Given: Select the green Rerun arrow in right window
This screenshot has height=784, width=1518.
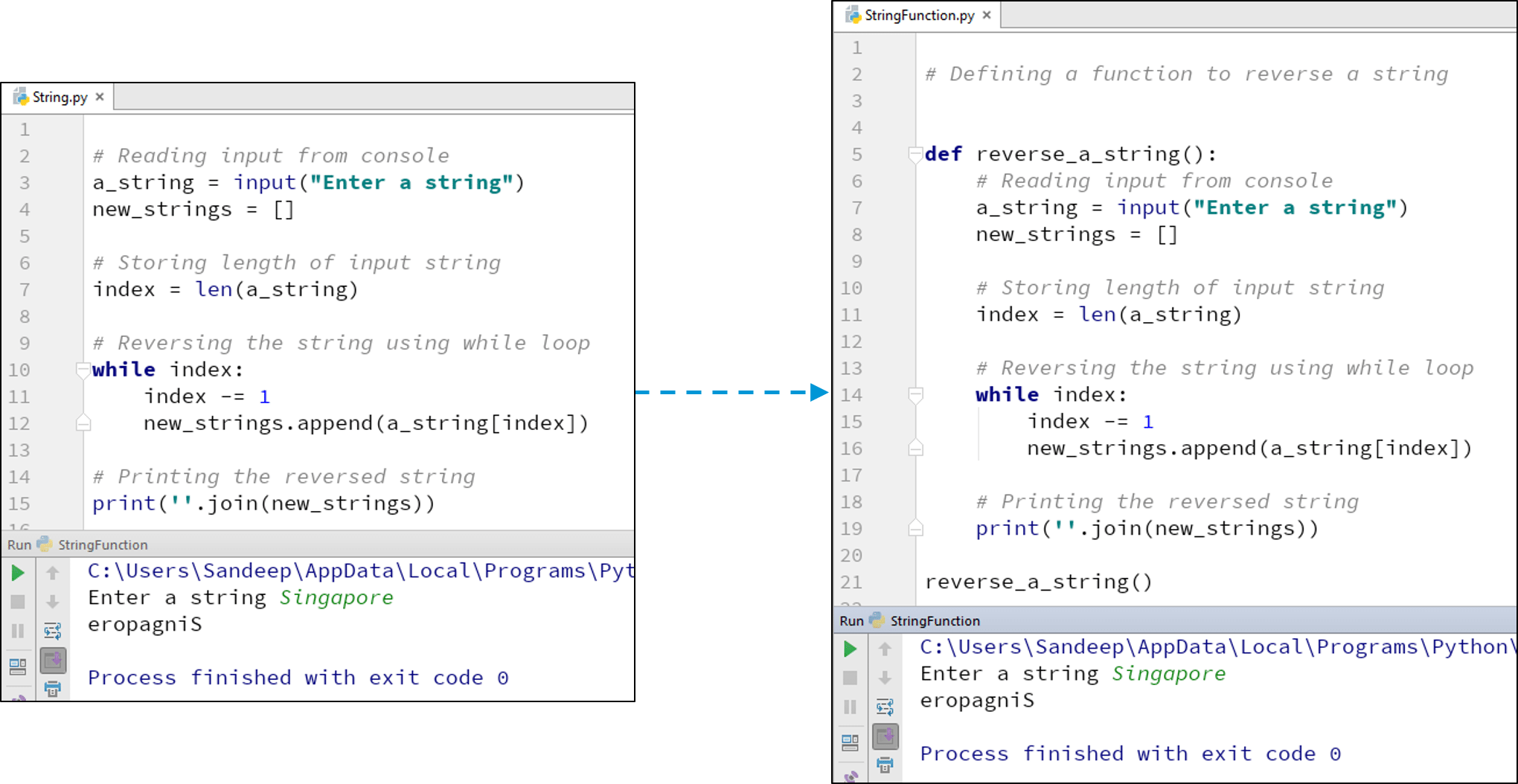Looking at the screenshot, I should (x=850, y=649).
